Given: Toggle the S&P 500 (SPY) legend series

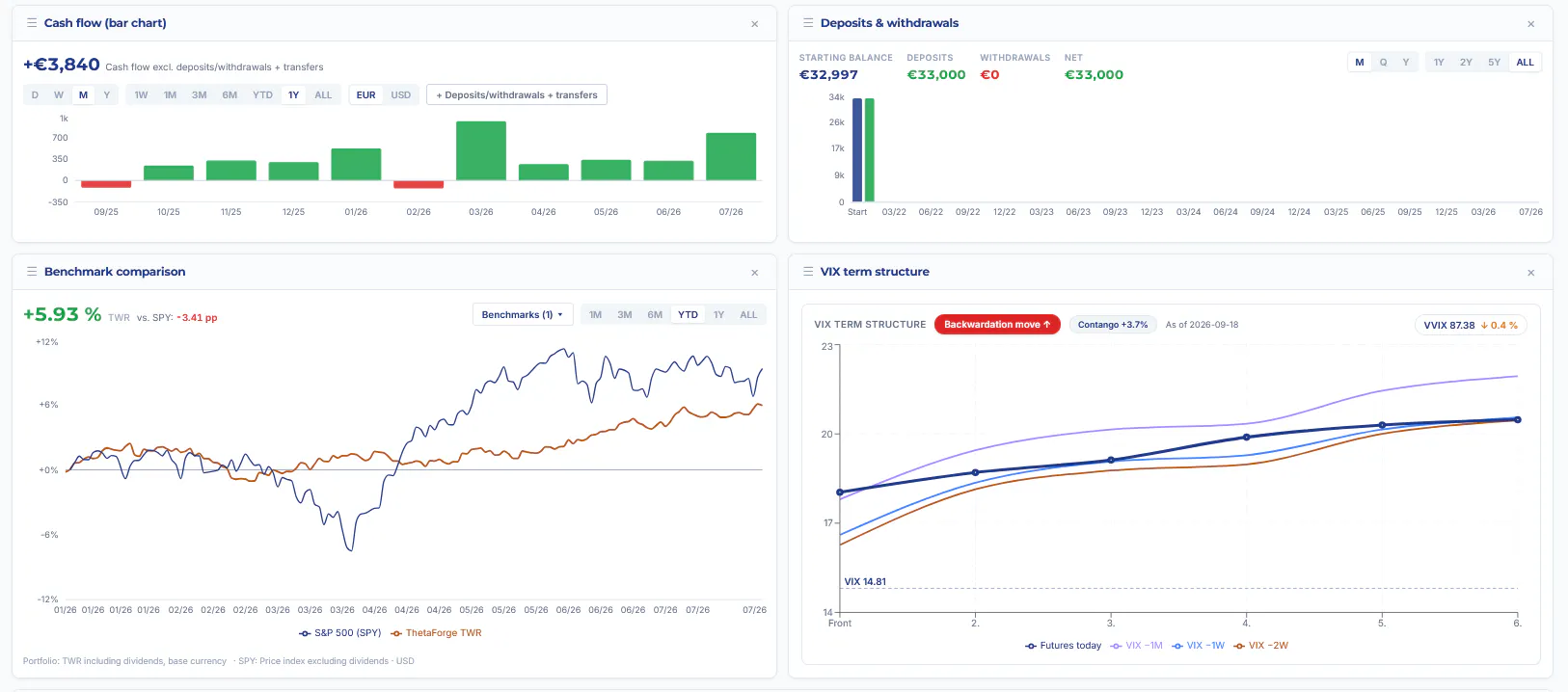Looking at the screenshot, I should tap(340, 633).
